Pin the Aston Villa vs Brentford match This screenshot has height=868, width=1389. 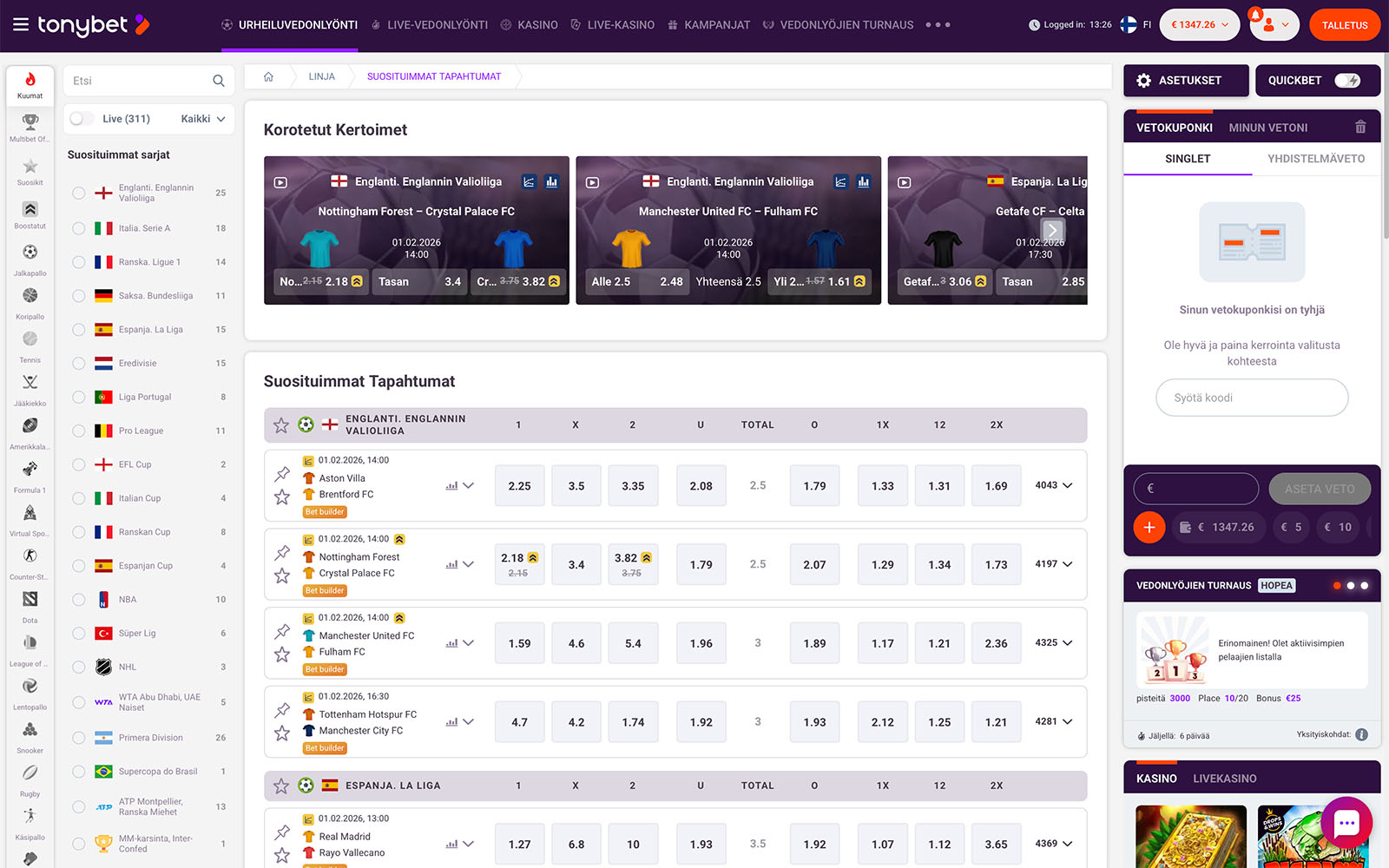point(282,474)
